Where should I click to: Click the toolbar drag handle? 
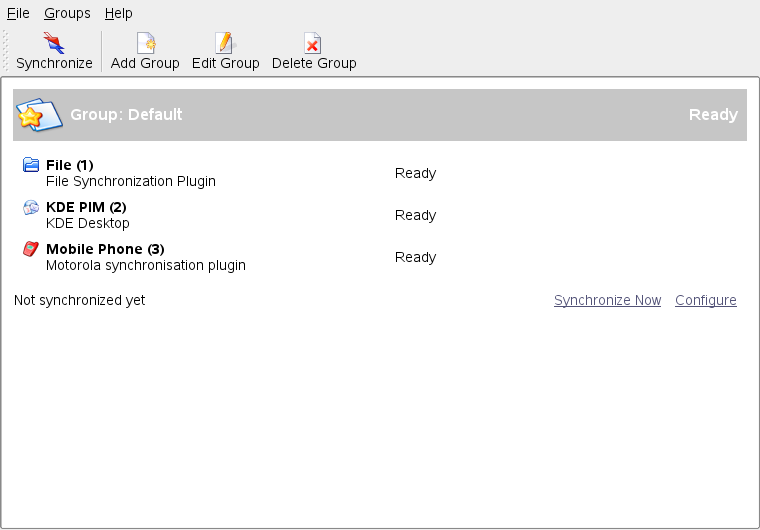pos(6,50)
